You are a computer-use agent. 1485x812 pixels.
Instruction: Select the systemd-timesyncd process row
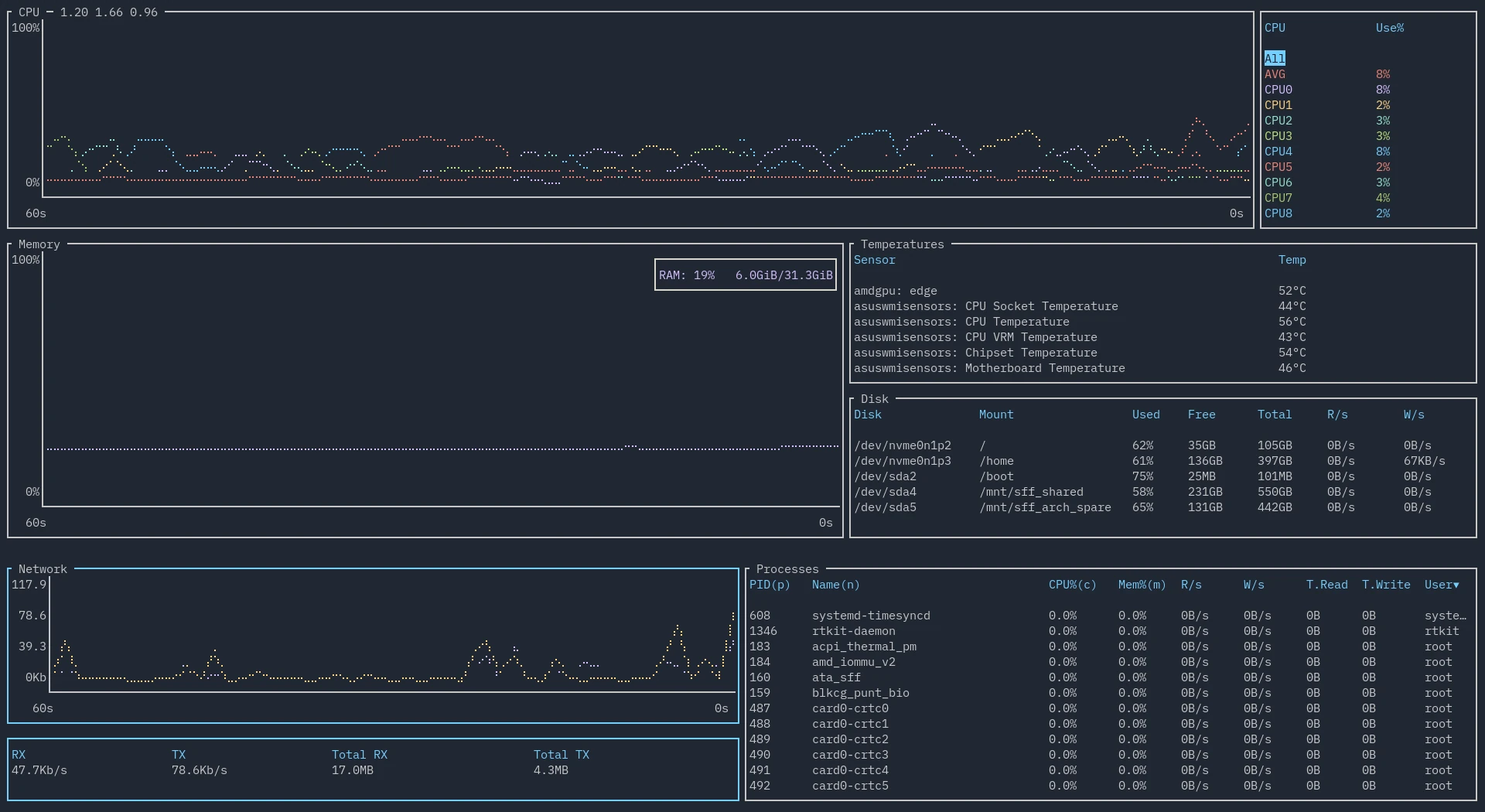[x=871, y=616]
